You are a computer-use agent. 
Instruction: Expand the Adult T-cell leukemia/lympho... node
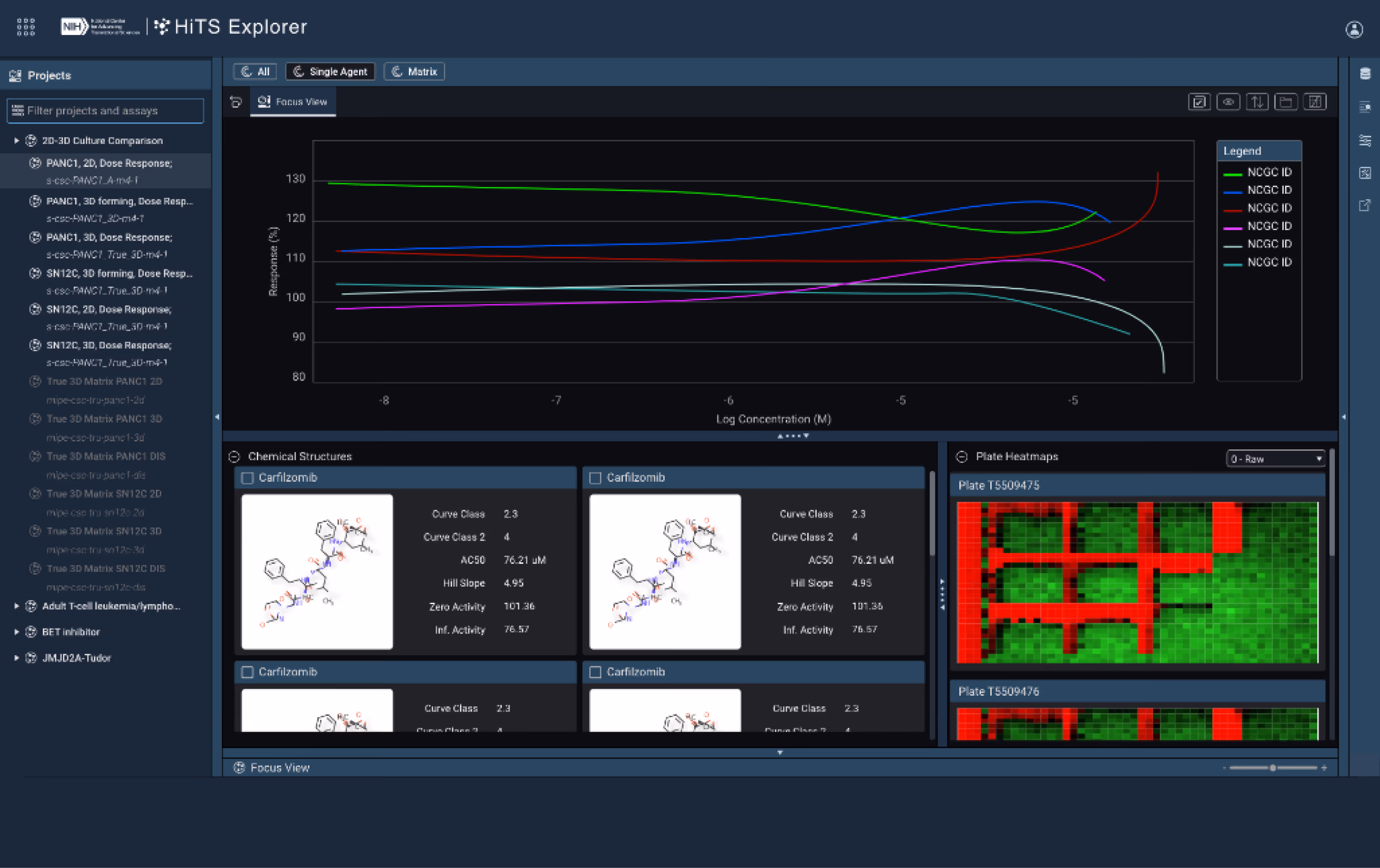pos(17,606)
